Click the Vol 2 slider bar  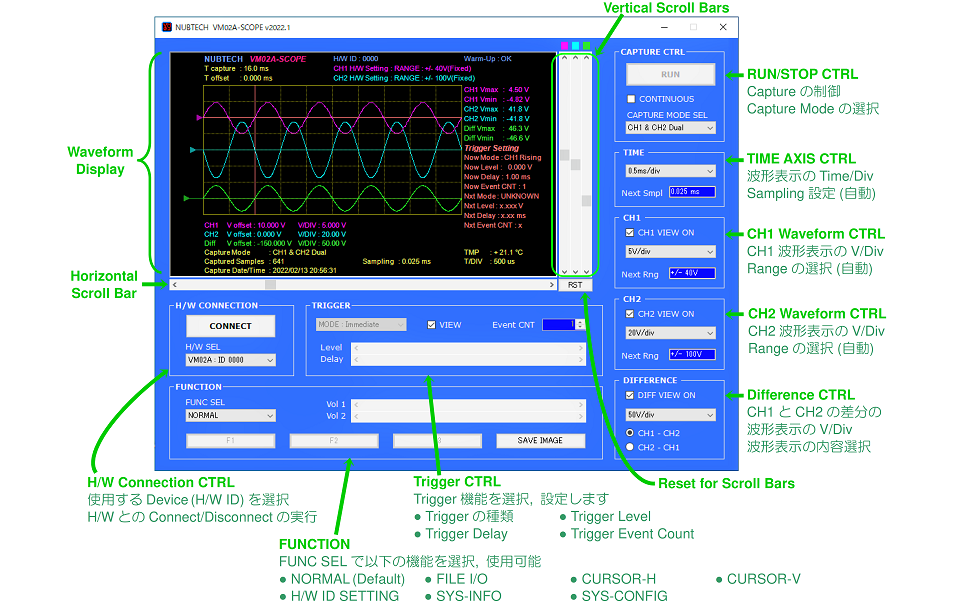tap(468, 416)
